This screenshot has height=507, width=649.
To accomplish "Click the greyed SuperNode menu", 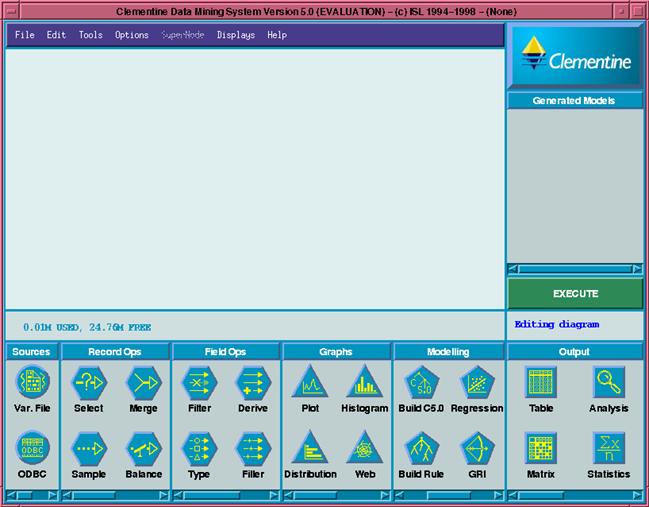I will tap(183, 35).
